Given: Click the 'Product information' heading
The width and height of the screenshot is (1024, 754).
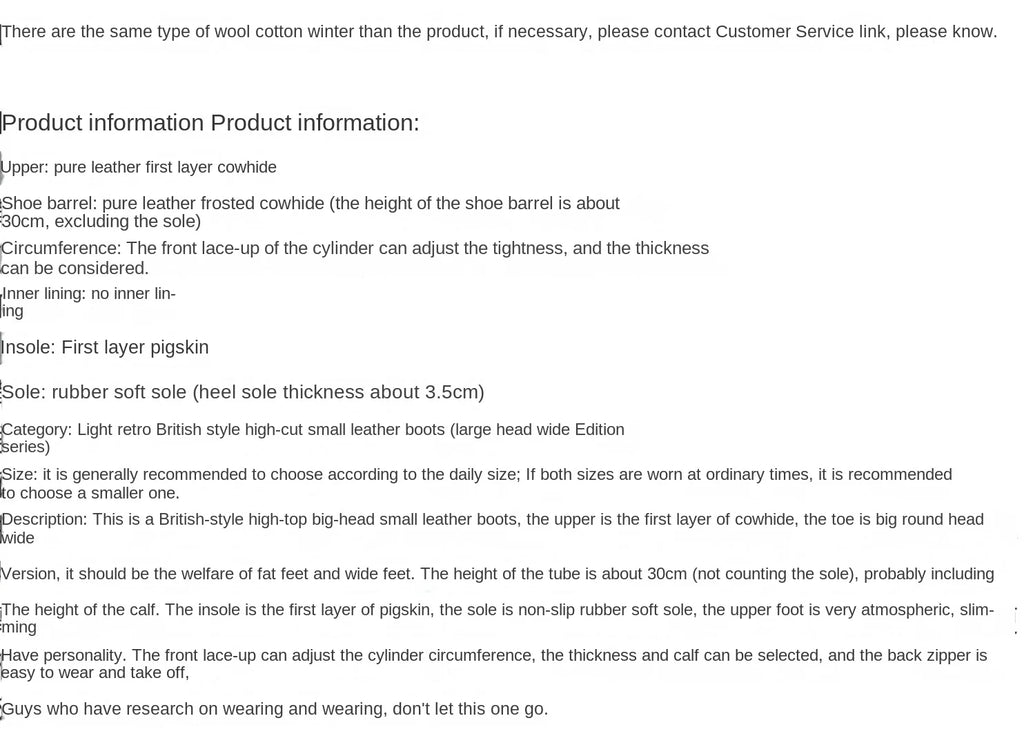Looking at the screenshot, I should 211,123.
